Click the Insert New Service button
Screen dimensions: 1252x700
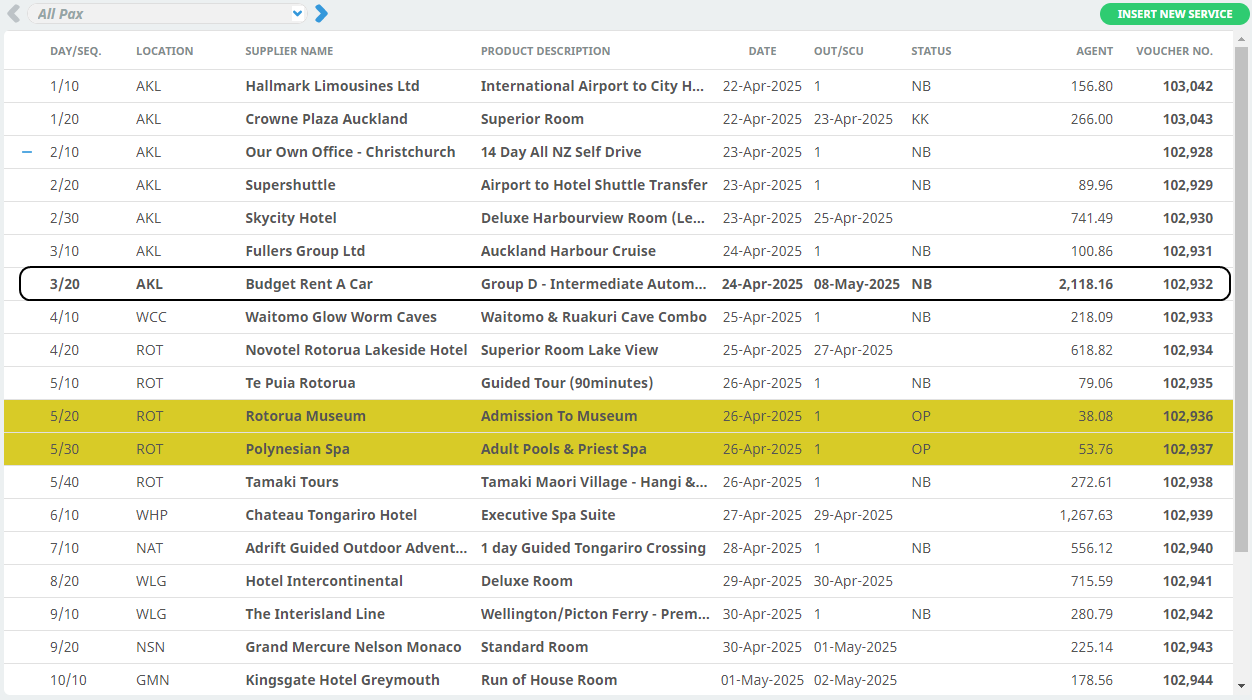[x=1174, y=14]
